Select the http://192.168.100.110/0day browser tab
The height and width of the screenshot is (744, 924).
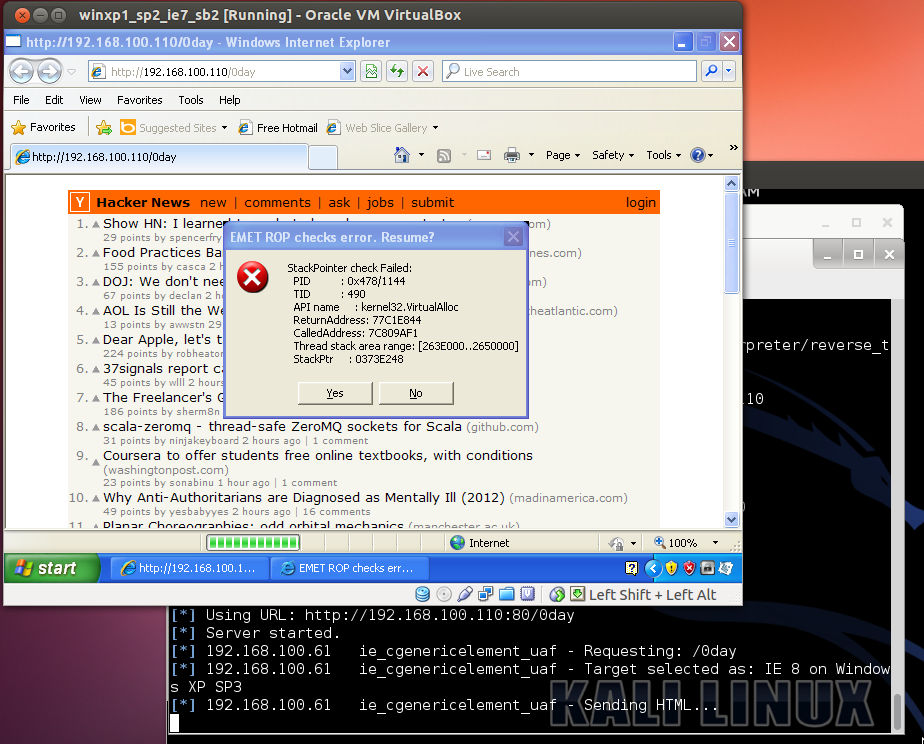click(159, 157)
